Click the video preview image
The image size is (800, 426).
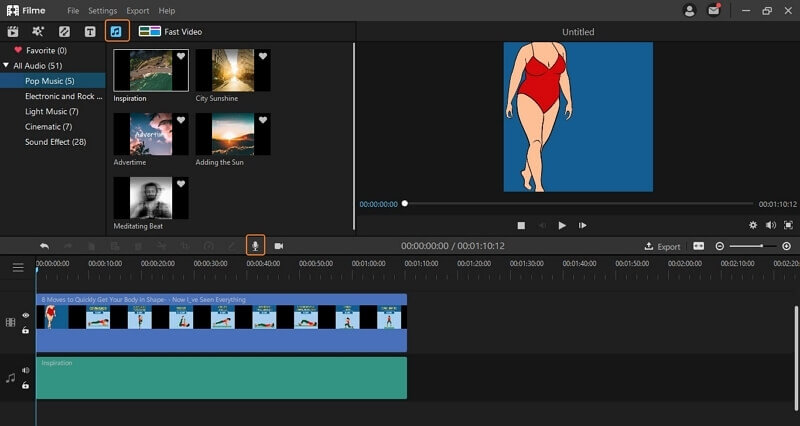click(x=578, y=117)
